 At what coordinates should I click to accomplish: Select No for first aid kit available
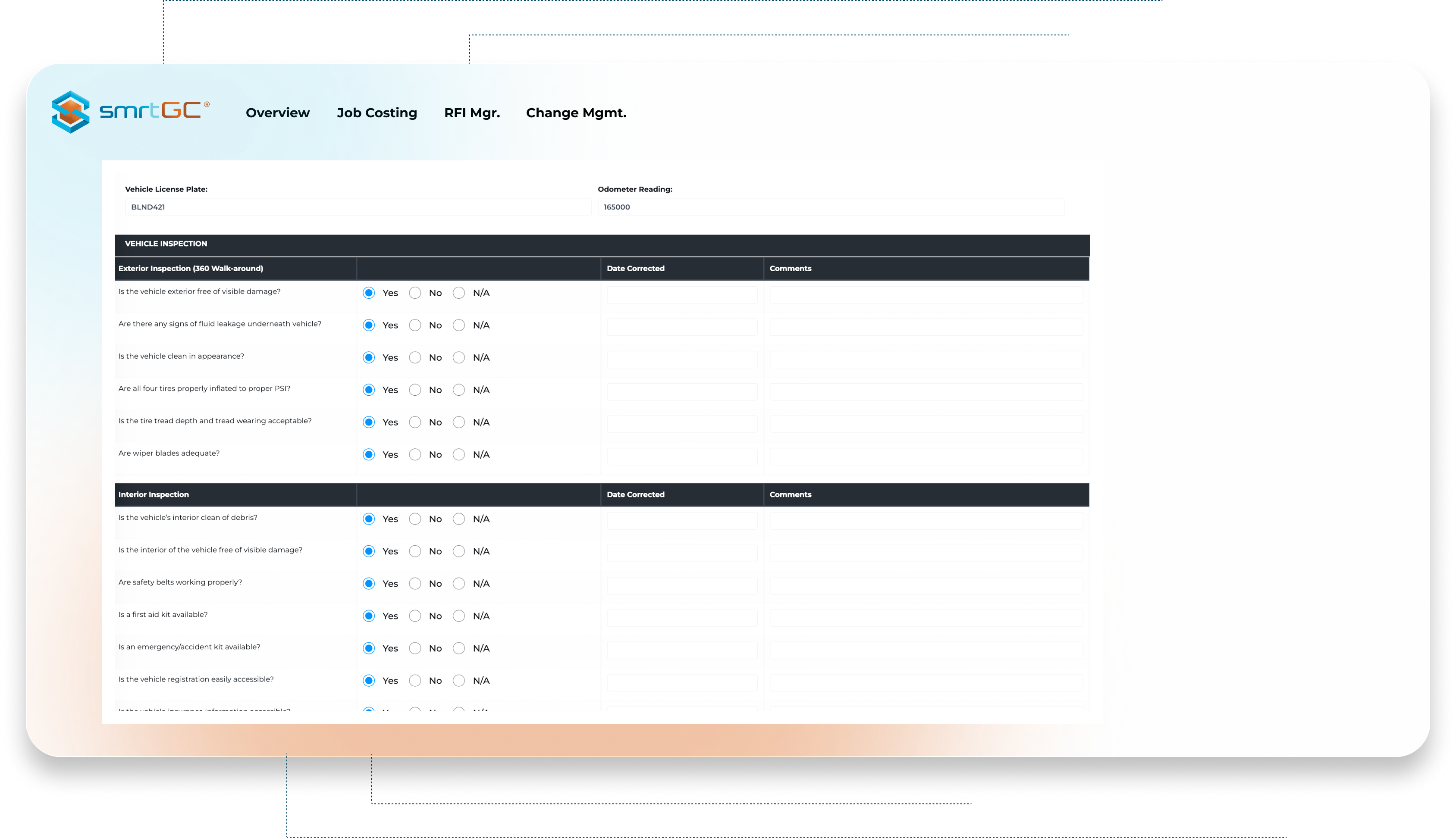(x=414, y=616)
